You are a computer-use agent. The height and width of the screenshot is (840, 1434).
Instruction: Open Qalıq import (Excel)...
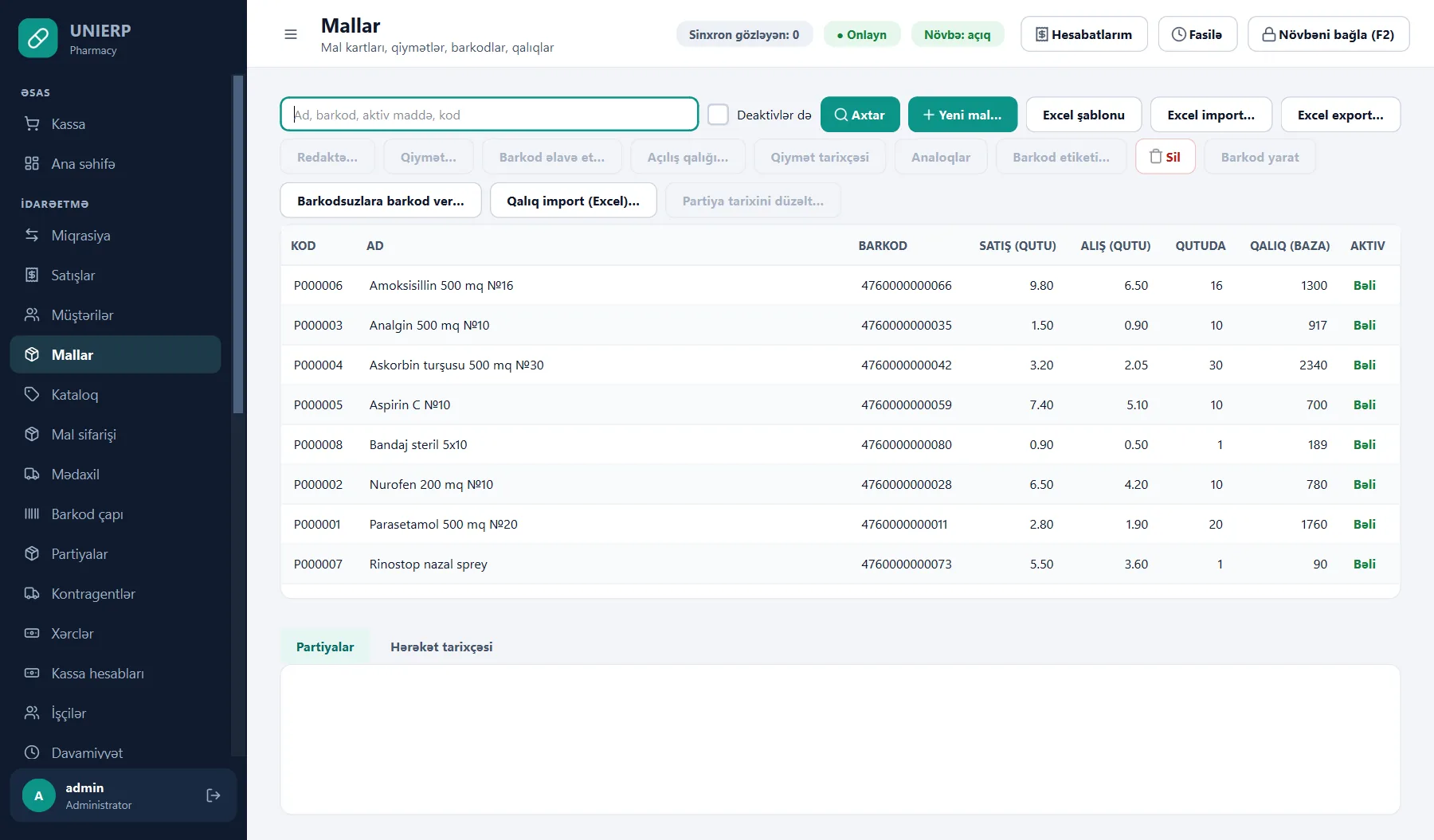(574, 201)
